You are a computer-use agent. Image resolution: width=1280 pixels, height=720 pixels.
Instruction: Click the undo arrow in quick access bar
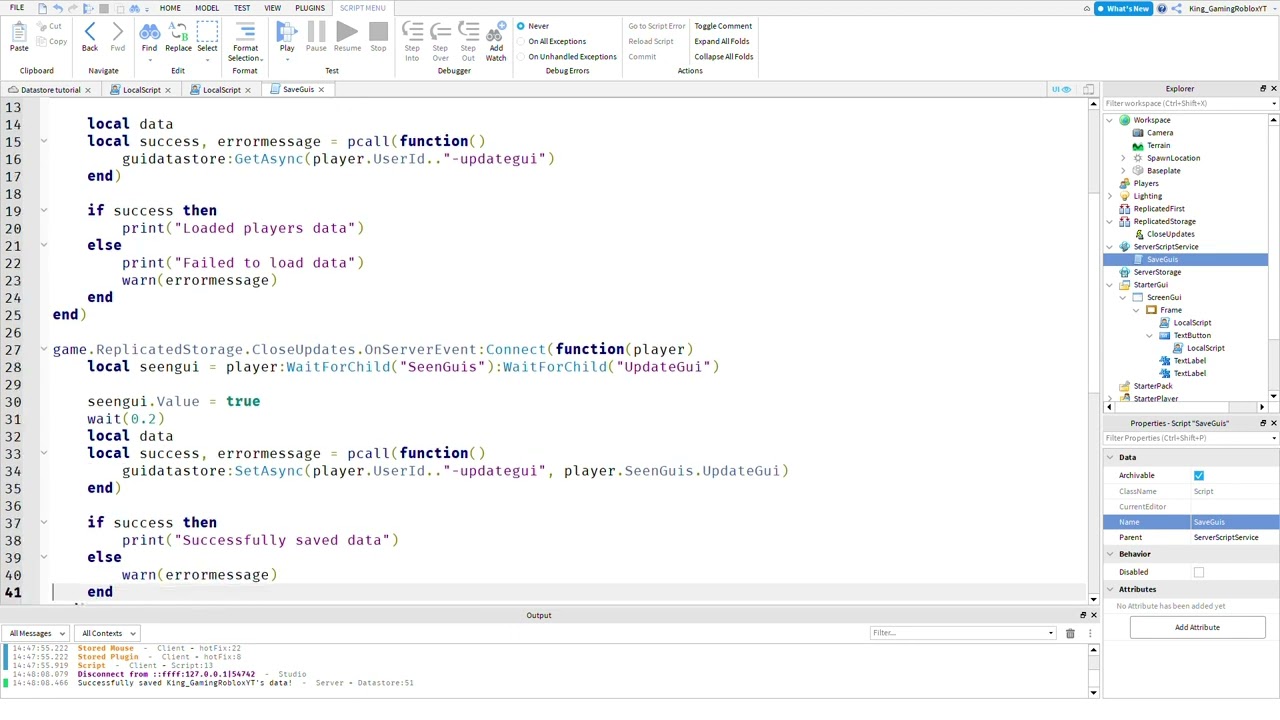pos(57,8)
